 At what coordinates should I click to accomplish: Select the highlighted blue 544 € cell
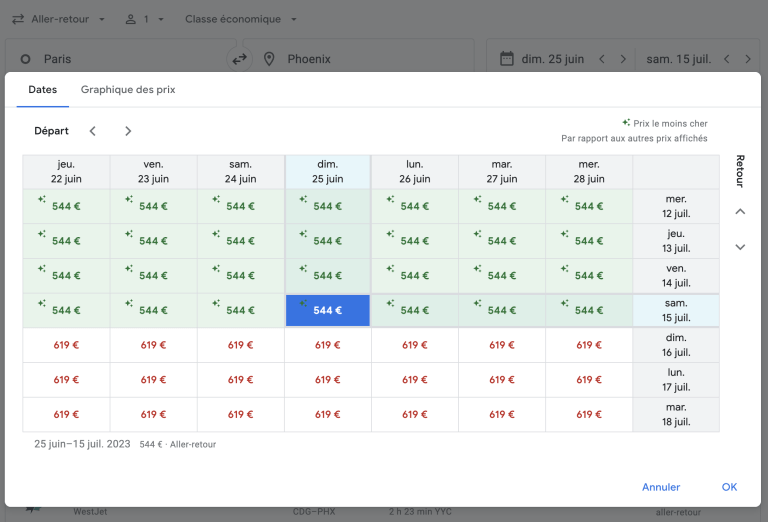pos(328,310)
